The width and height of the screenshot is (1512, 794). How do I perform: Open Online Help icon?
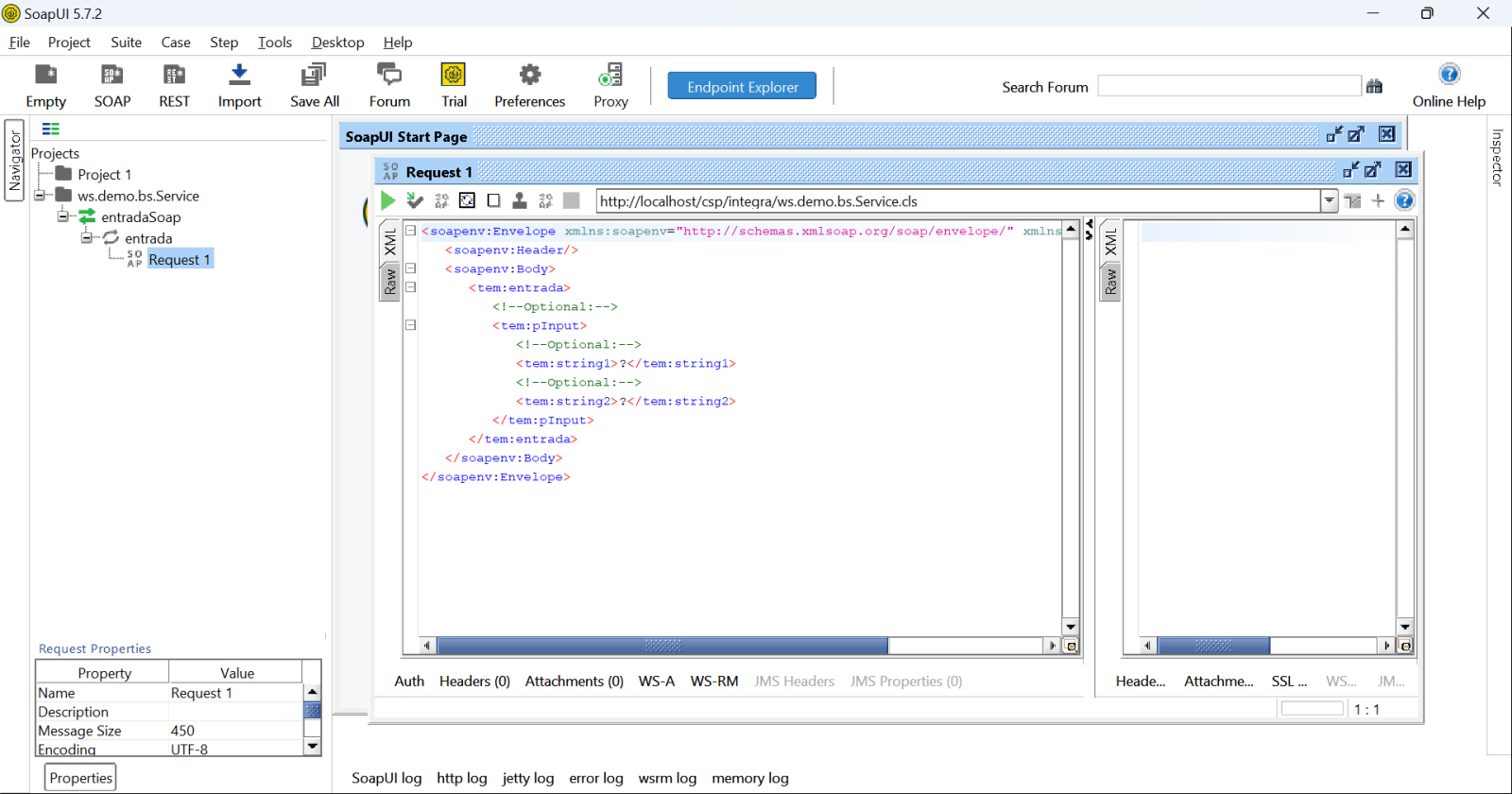coord(1449,75)
